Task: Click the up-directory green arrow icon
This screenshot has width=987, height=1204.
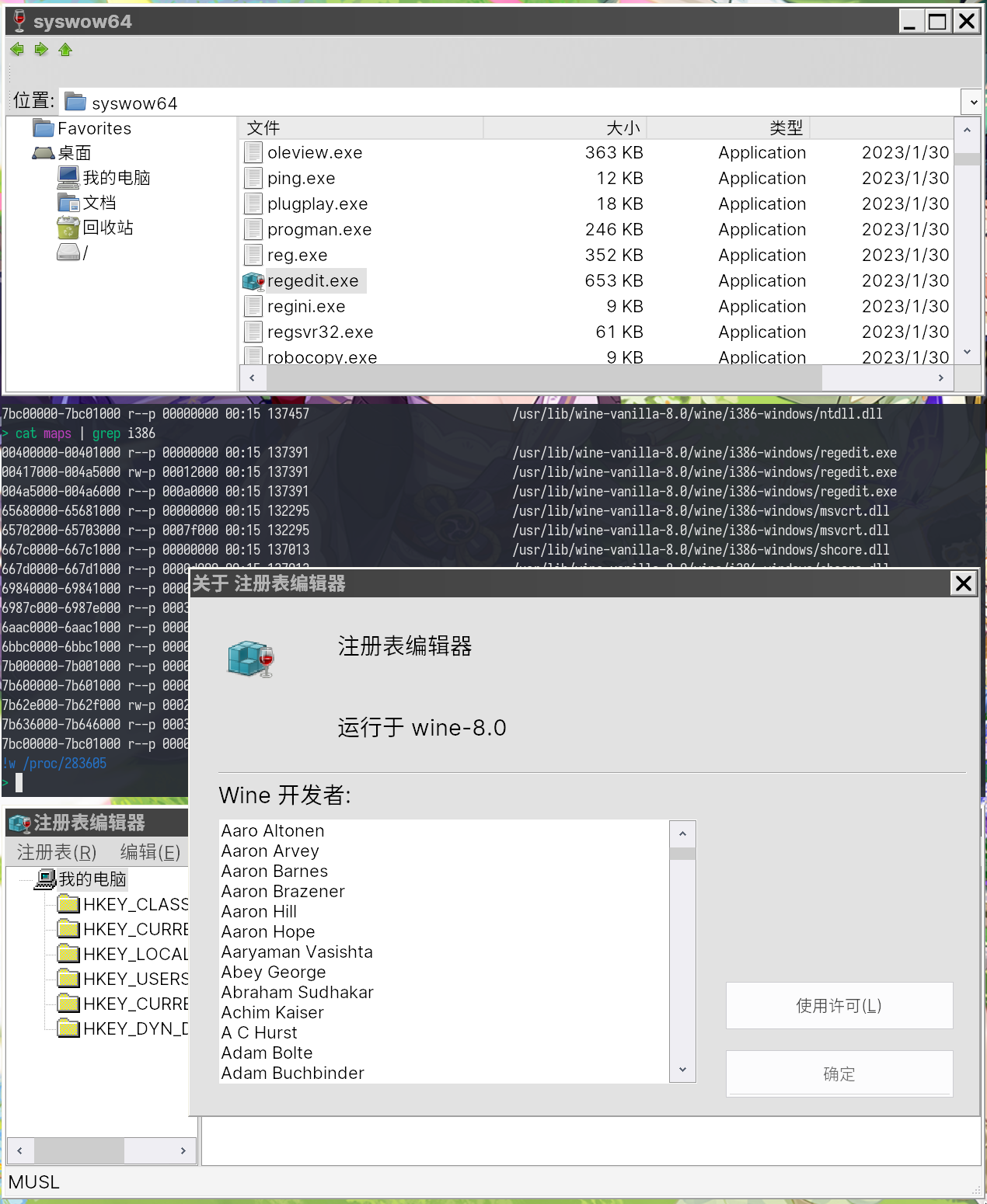Action: click(65, 49)
